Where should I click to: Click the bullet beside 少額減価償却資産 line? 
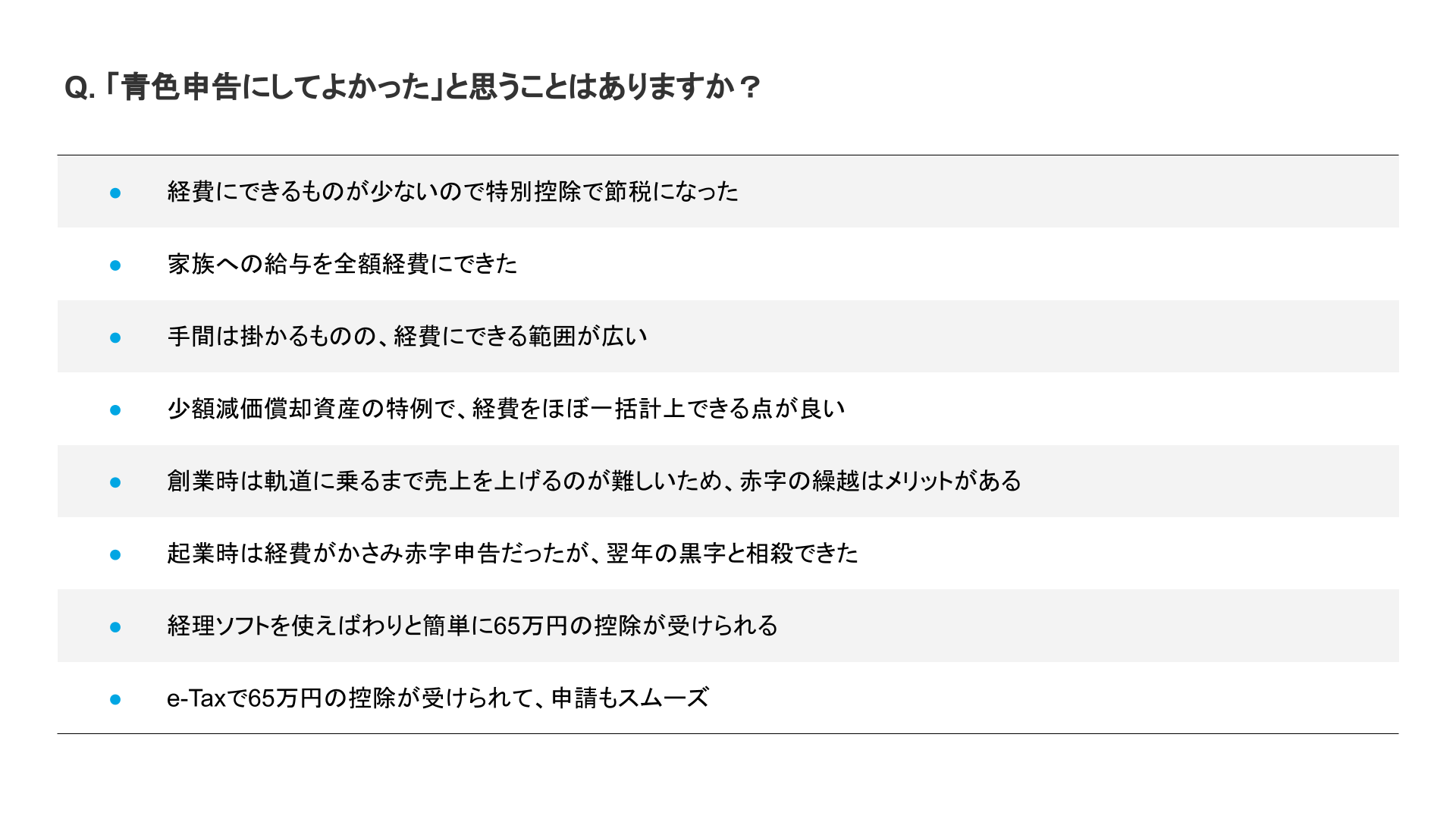point(115,410)
